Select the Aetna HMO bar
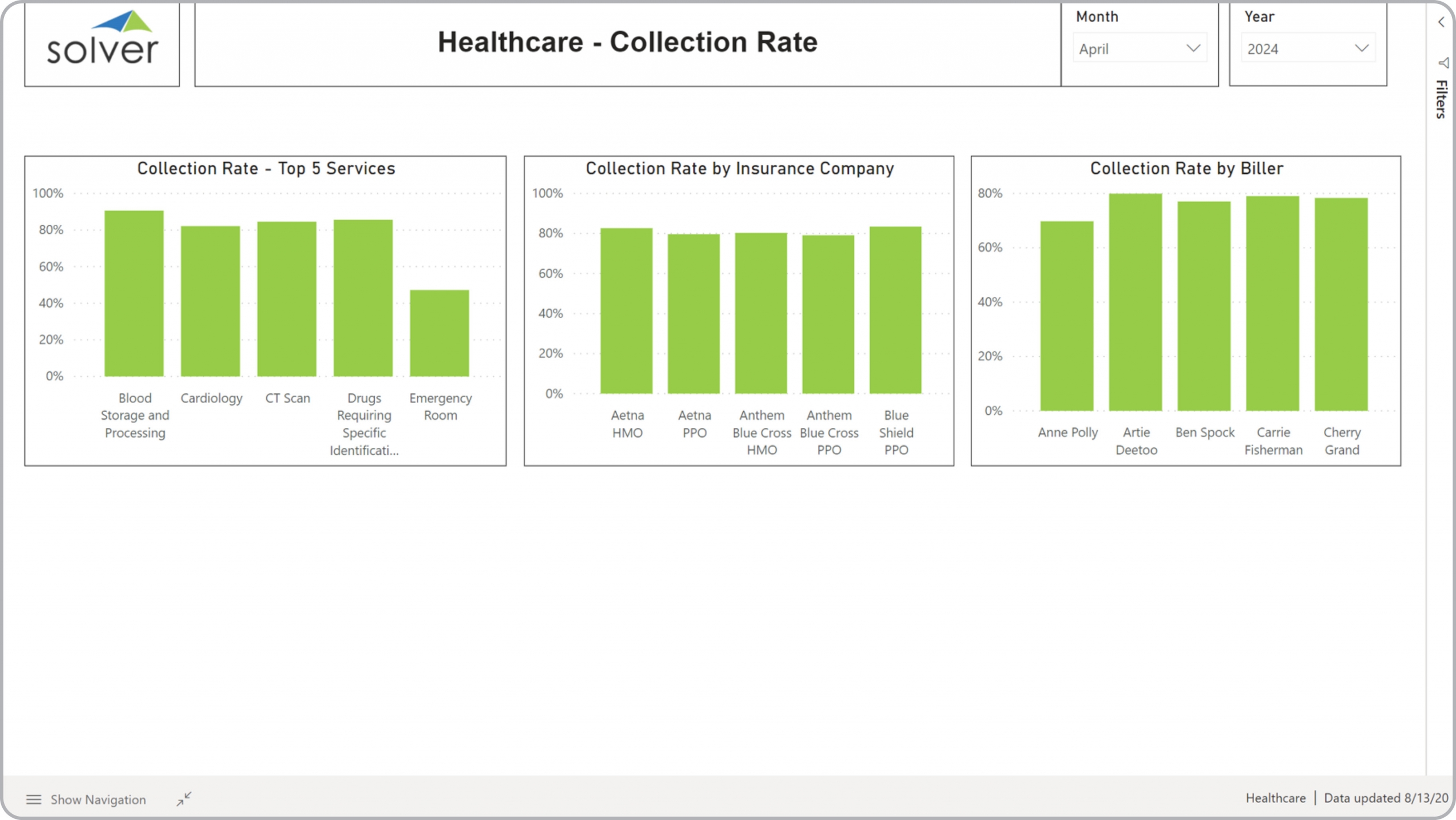The image size is (1456, 820). [626, 310]
